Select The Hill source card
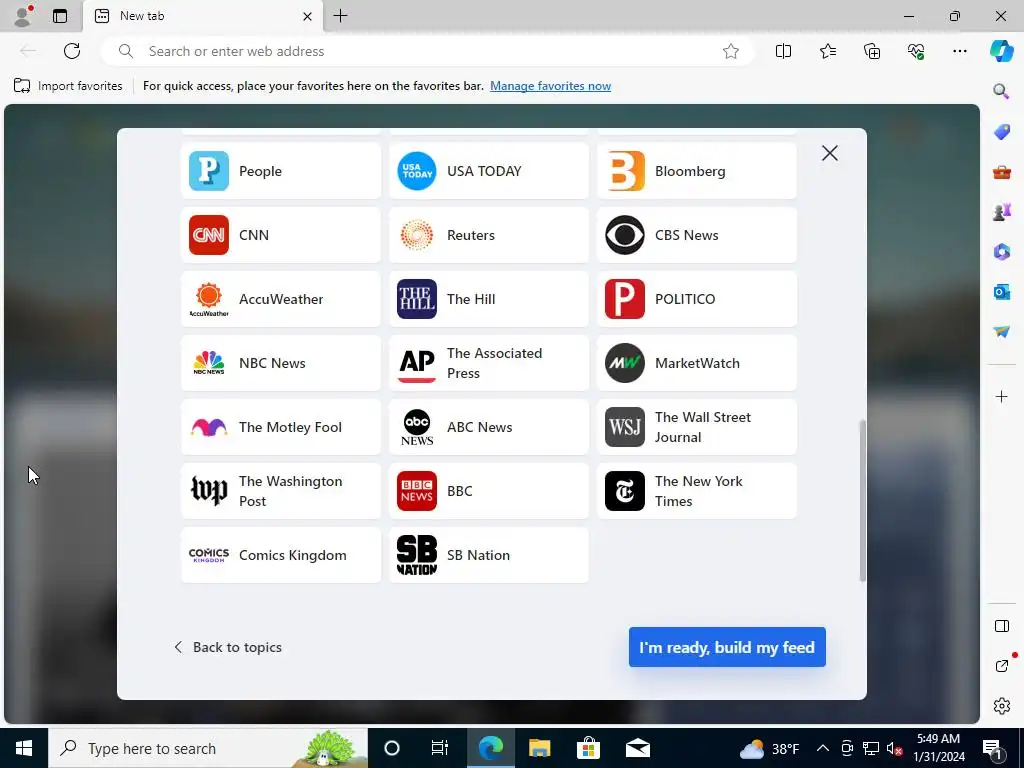1024x768 pixels. point(488,299)
